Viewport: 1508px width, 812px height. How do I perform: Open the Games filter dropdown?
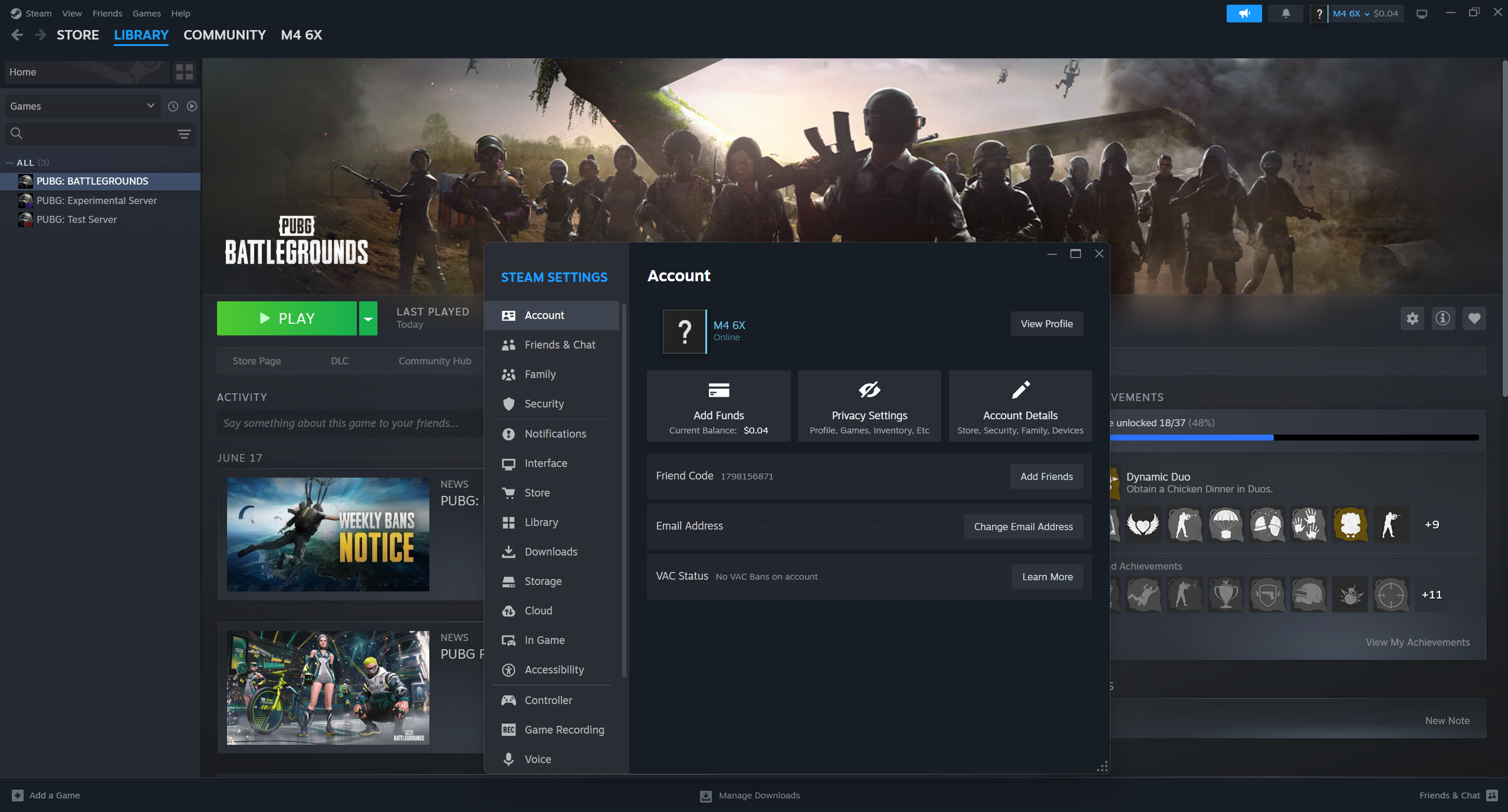pyautogui.click(x=82, y=106)
